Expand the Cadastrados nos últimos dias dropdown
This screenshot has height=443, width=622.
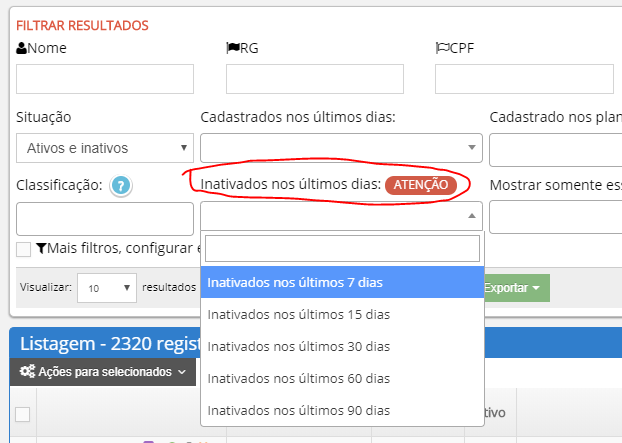(x=341, y=148)
